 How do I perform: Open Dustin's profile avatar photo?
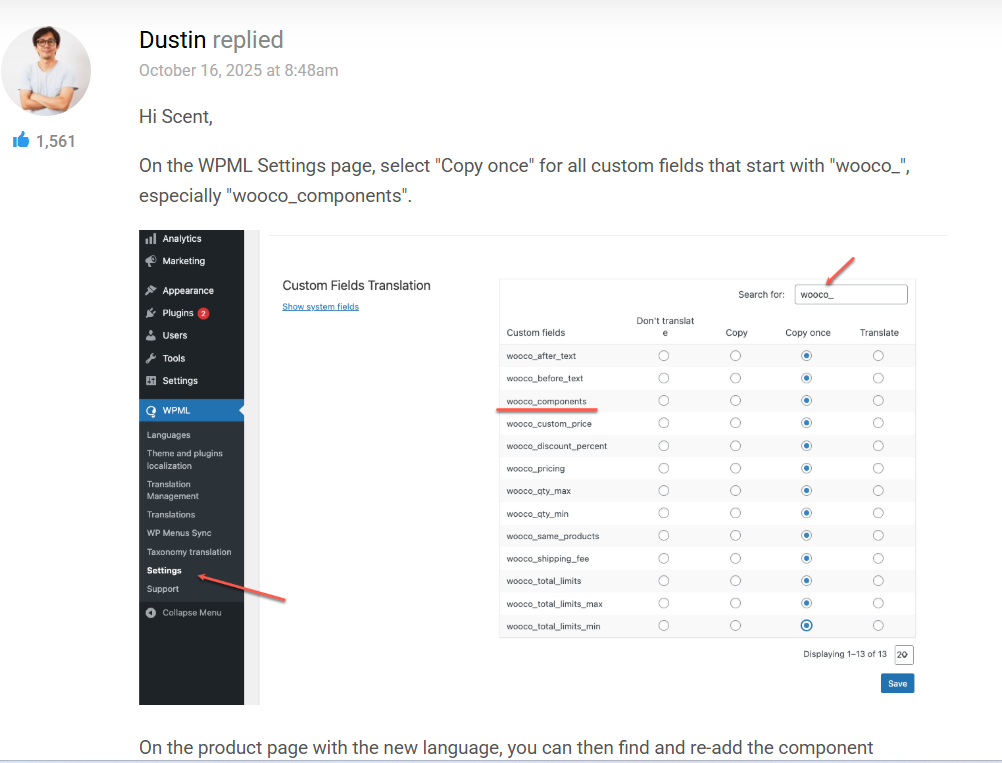(46, 70)
